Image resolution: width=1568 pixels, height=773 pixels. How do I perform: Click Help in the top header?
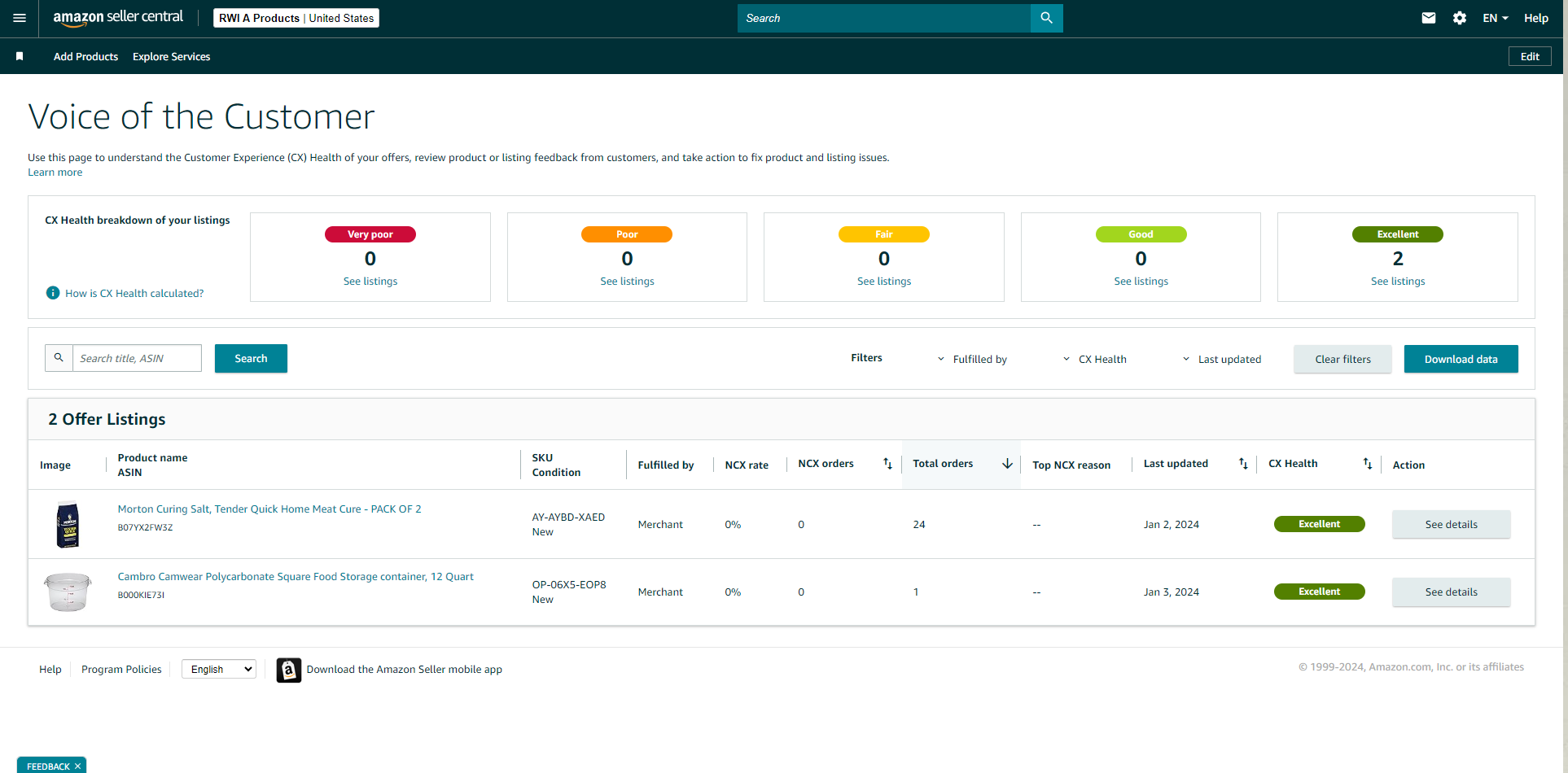tap(1536, 18)
